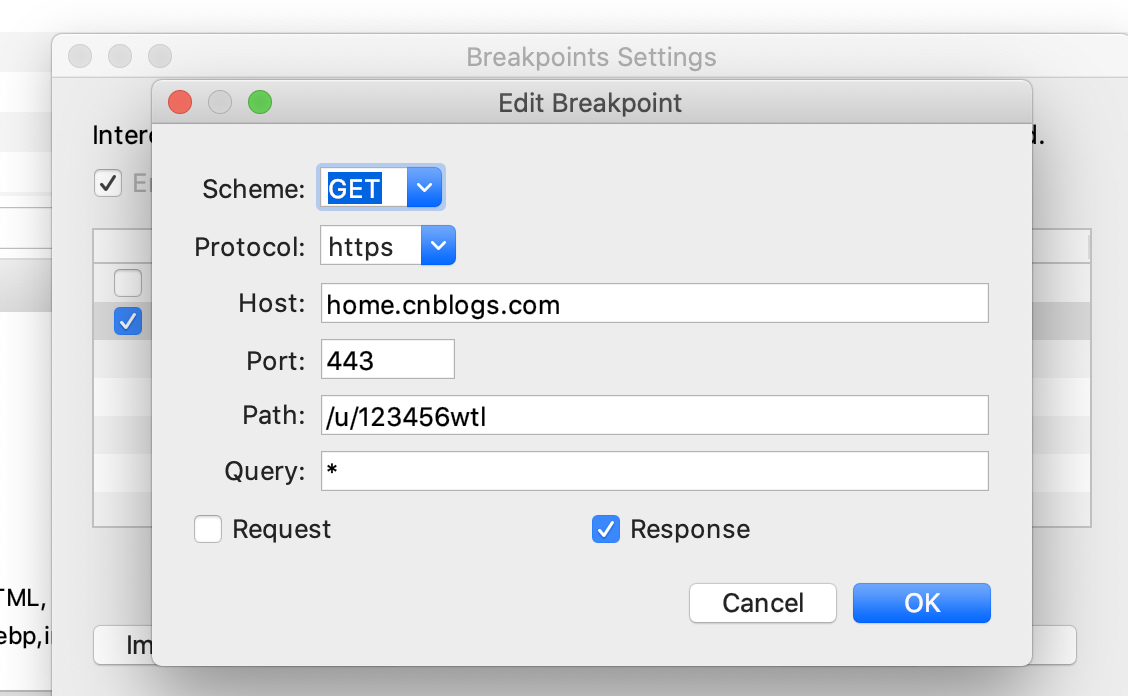Enable the Request checkbox
The image size is (1128, 696).
(x=208, y=529)
